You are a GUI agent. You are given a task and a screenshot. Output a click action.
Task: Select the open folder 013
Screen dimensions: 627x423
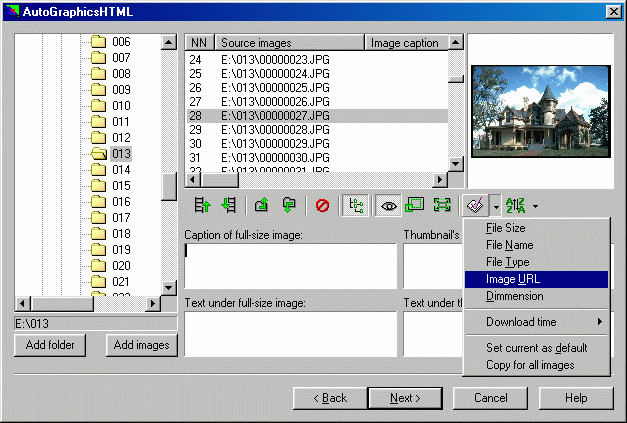(121, 154)
